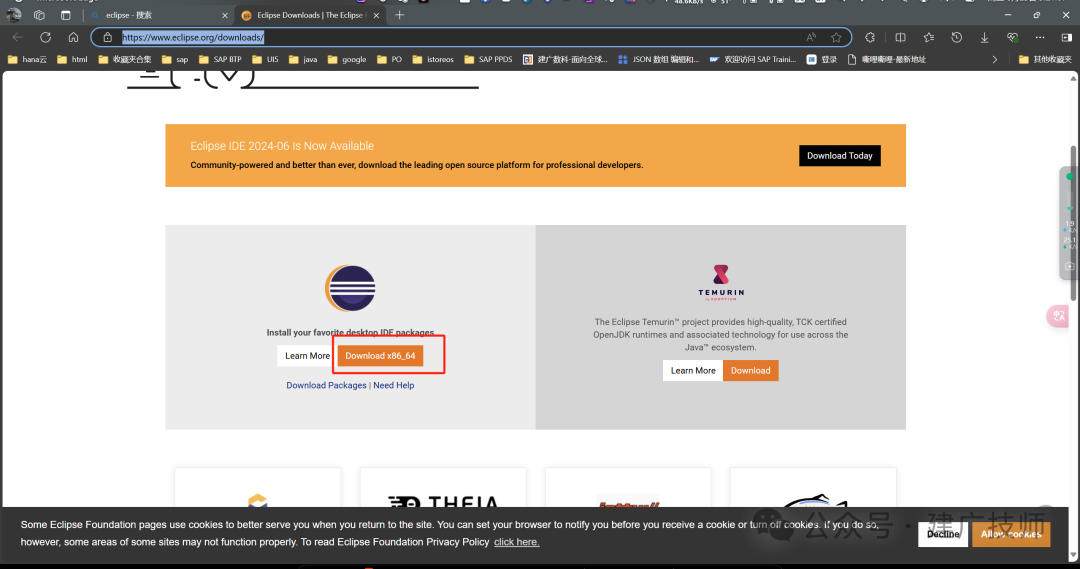Refresh the current page
The width and height of the screenshot is (1080, 569).
(x=45, y=37)
